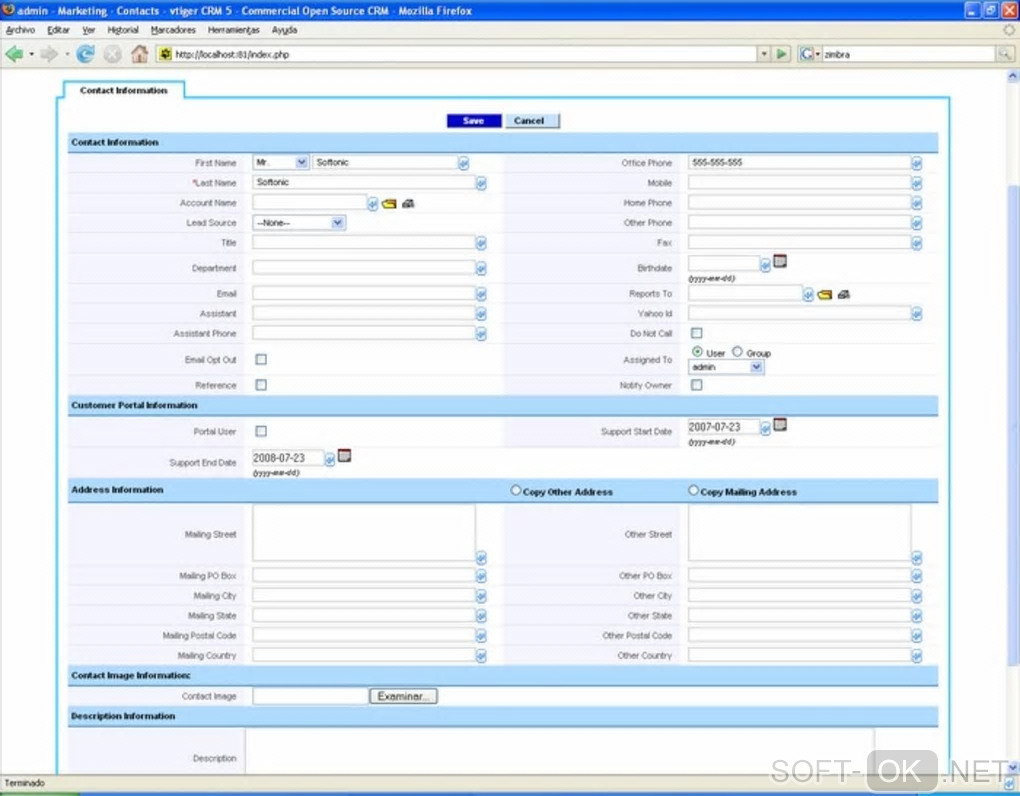
Task: Select the Contact Information tab
Action: click(124, 90)
